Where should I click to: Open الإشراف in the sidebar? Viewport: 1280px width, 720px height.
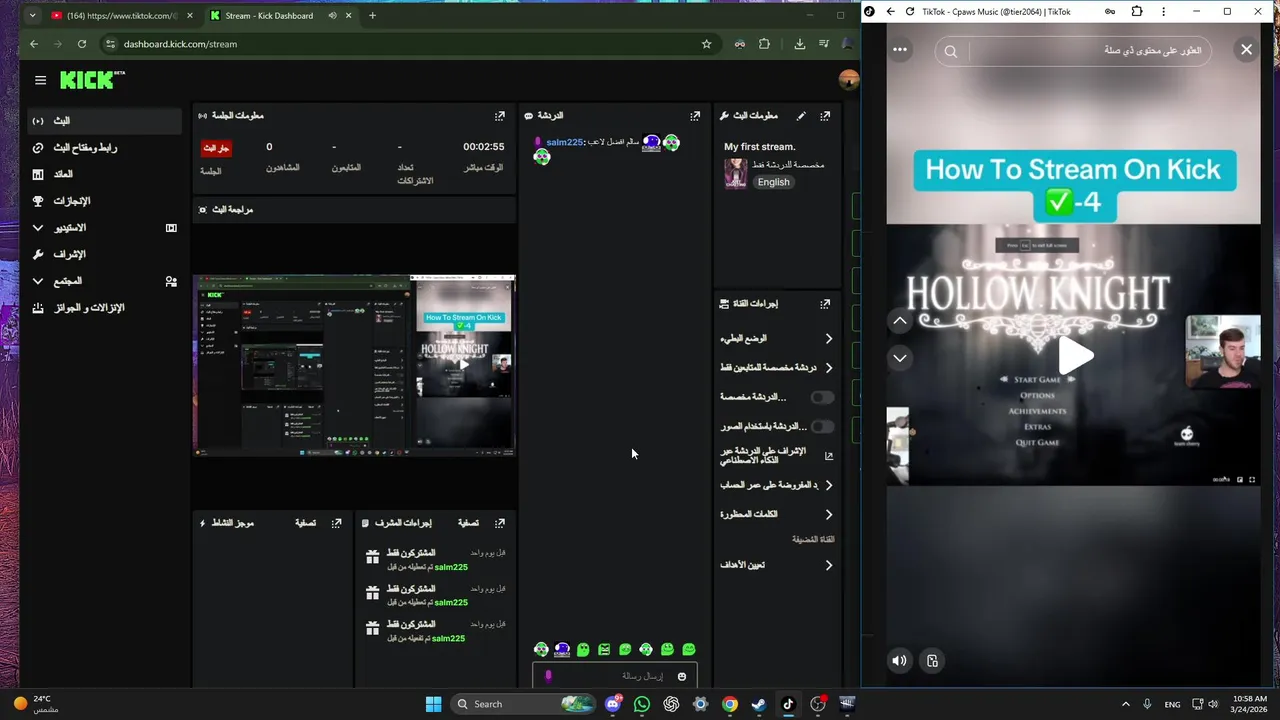pos(105,254)
